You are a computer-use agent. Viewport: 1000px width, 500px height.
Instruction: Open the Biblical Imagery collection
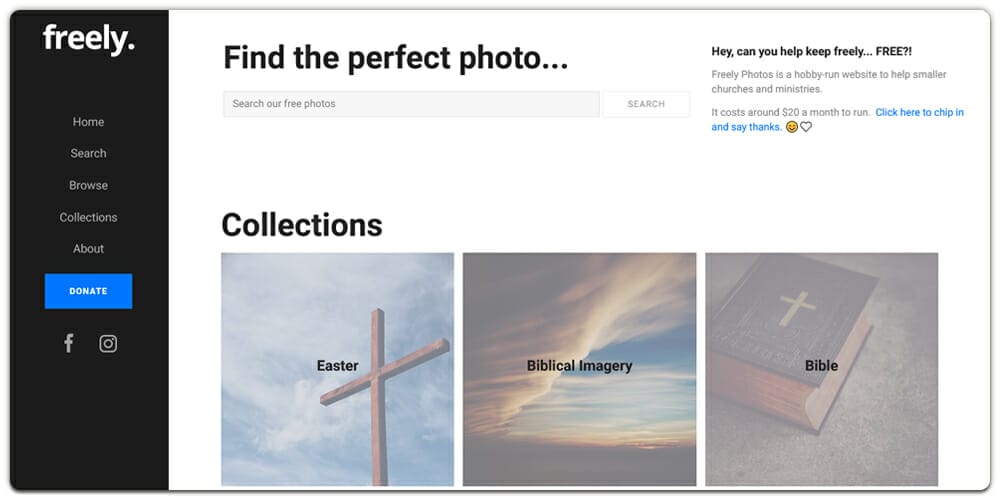pyautogui.click(x=579, y=368)
